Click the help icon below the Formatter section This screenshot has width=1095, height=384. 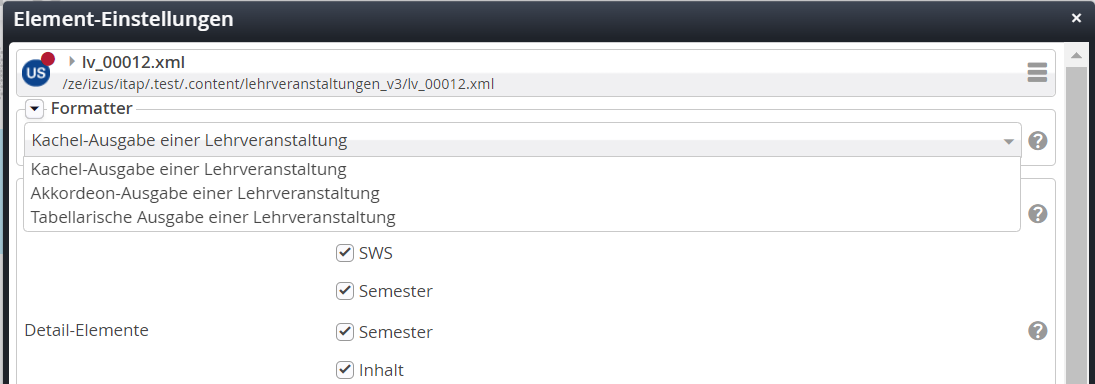(x=1038, y=214)
